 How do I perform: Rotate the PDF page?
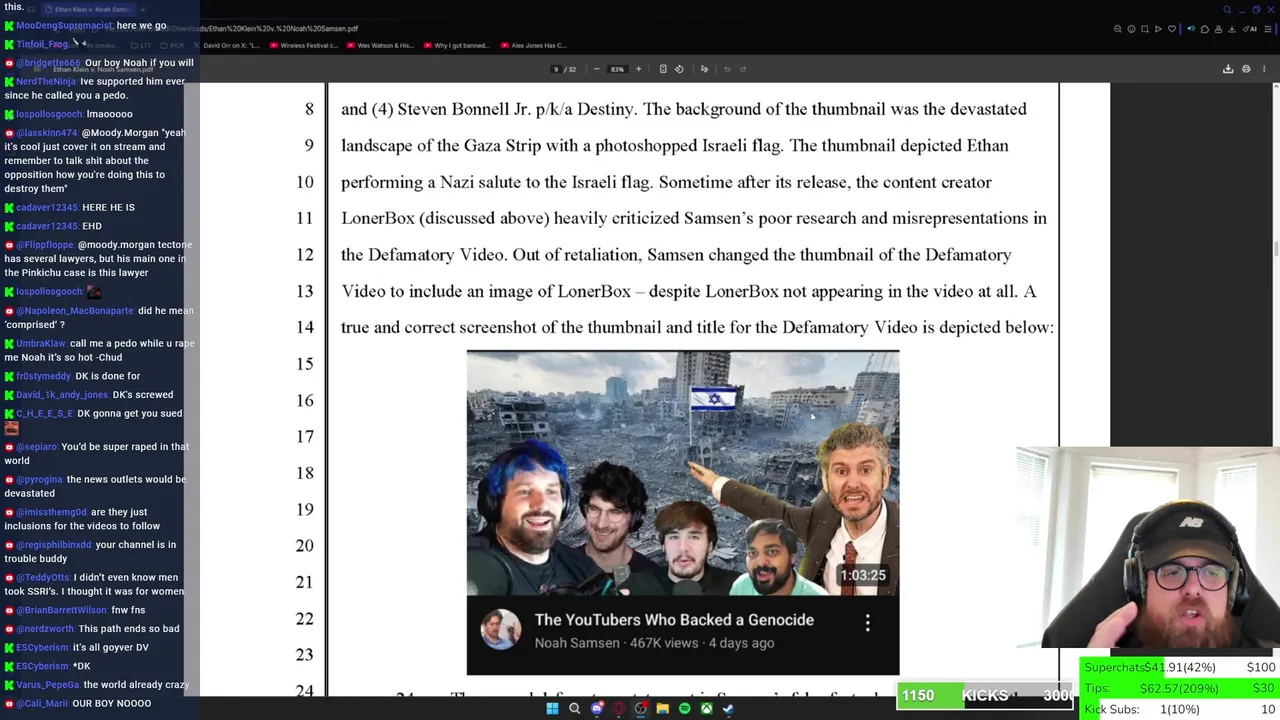(679, 69)
